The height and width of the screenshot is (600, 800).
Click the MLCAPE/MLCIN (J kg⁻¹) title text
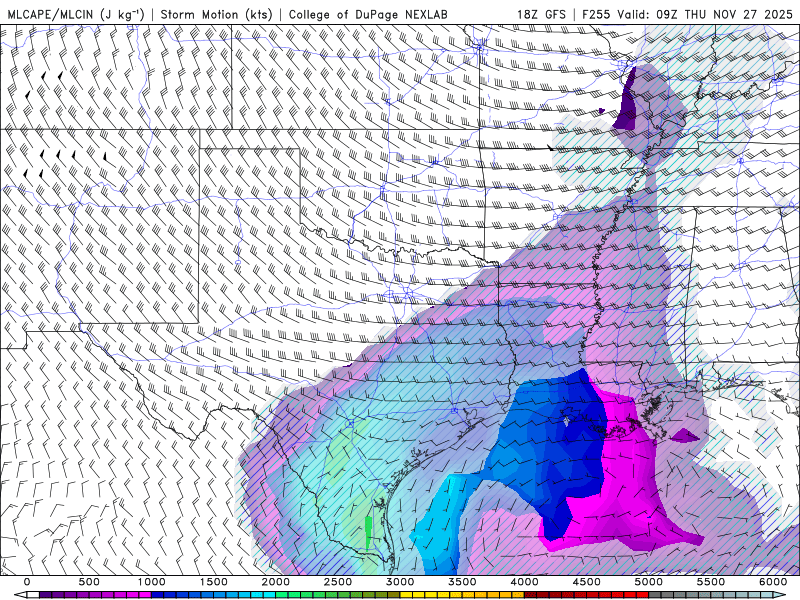point(76,14)
